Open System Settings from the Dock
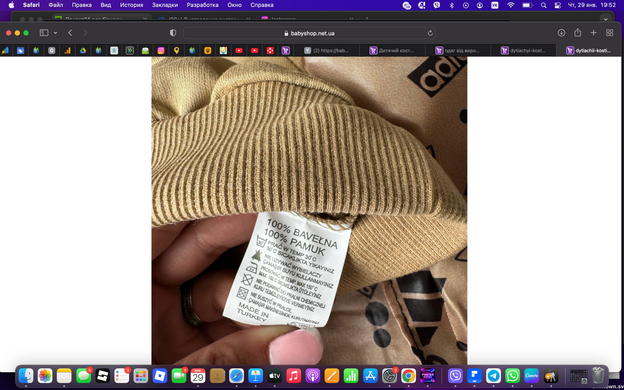Screen dimensions: 624x390 (x=389, y=375)
